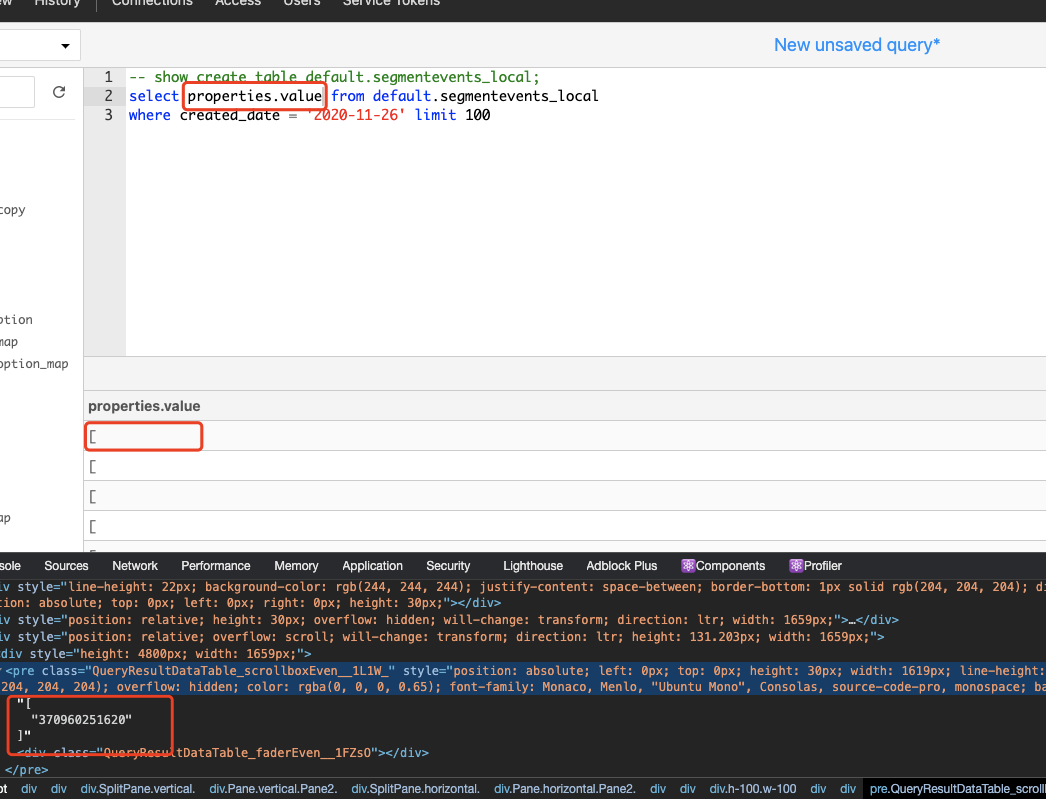Open the React Components panel in DevTools
This screenshot has height=799, width=1046.
click(x=723, y=565)
